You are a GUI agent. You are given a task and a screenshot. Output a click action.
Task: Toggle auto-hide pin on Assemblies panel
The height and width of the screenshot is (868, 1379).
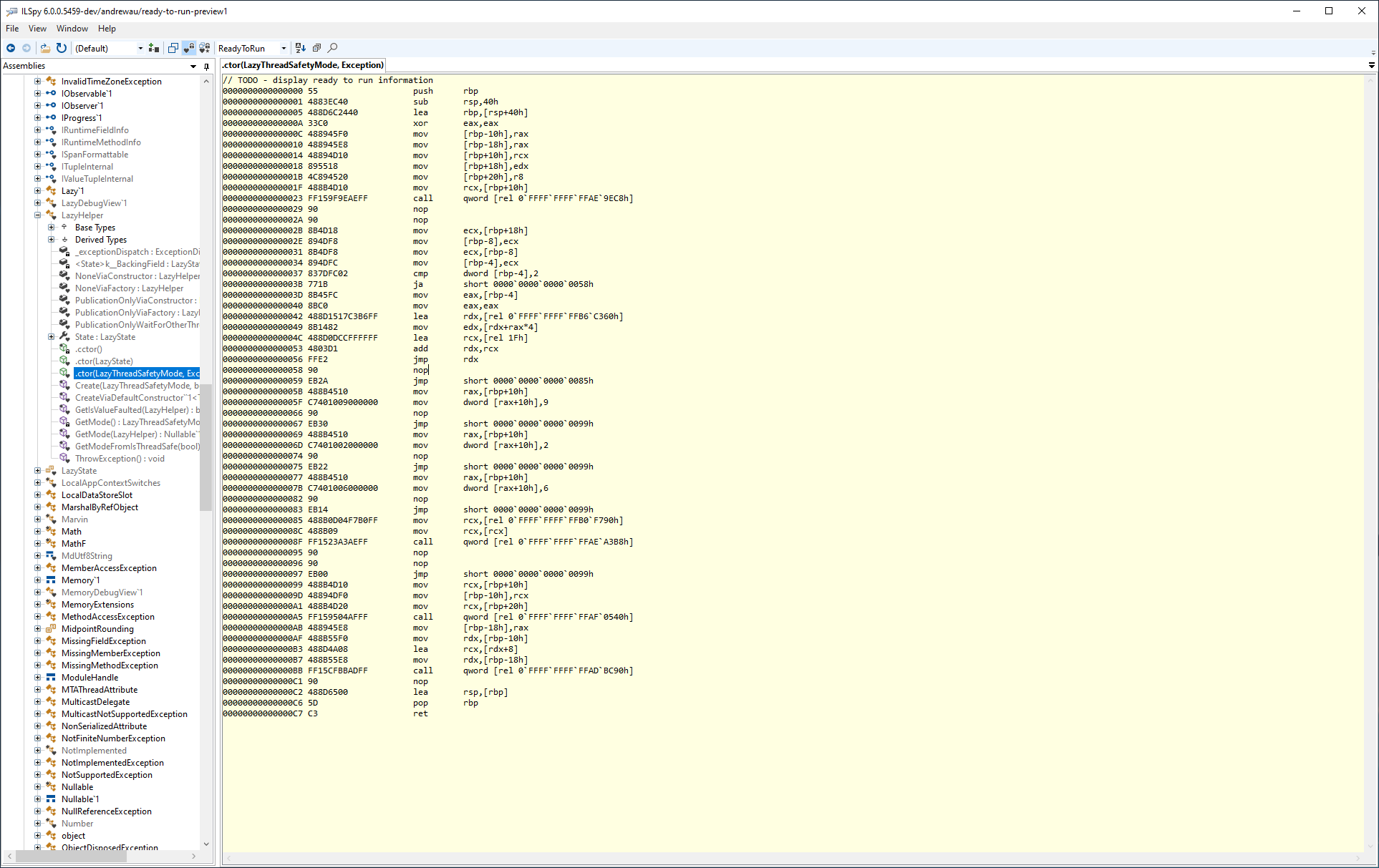(x=206, y=66)
